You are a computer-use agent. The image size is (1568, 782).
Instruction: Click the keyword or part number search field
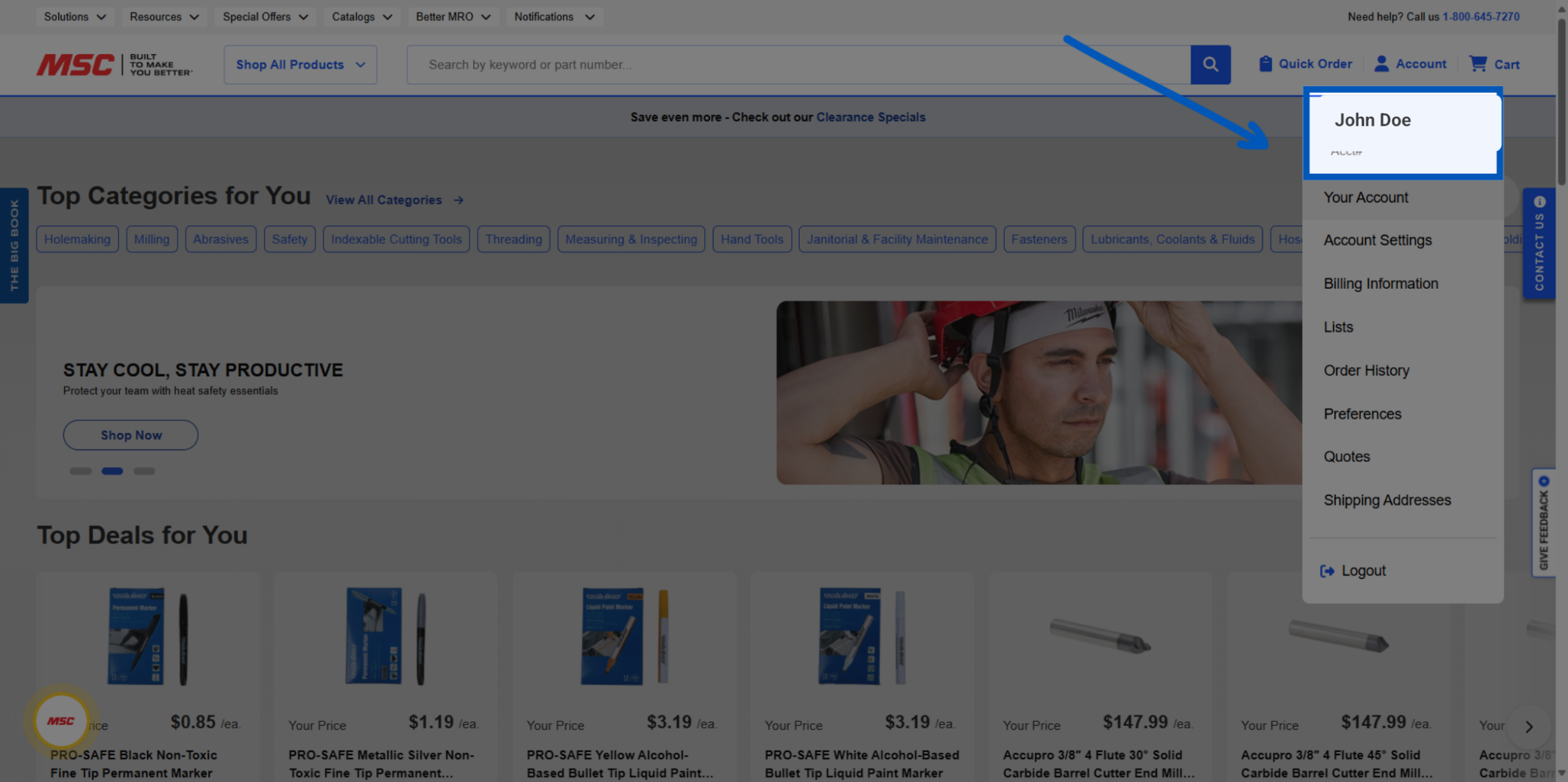pos(799,65)
